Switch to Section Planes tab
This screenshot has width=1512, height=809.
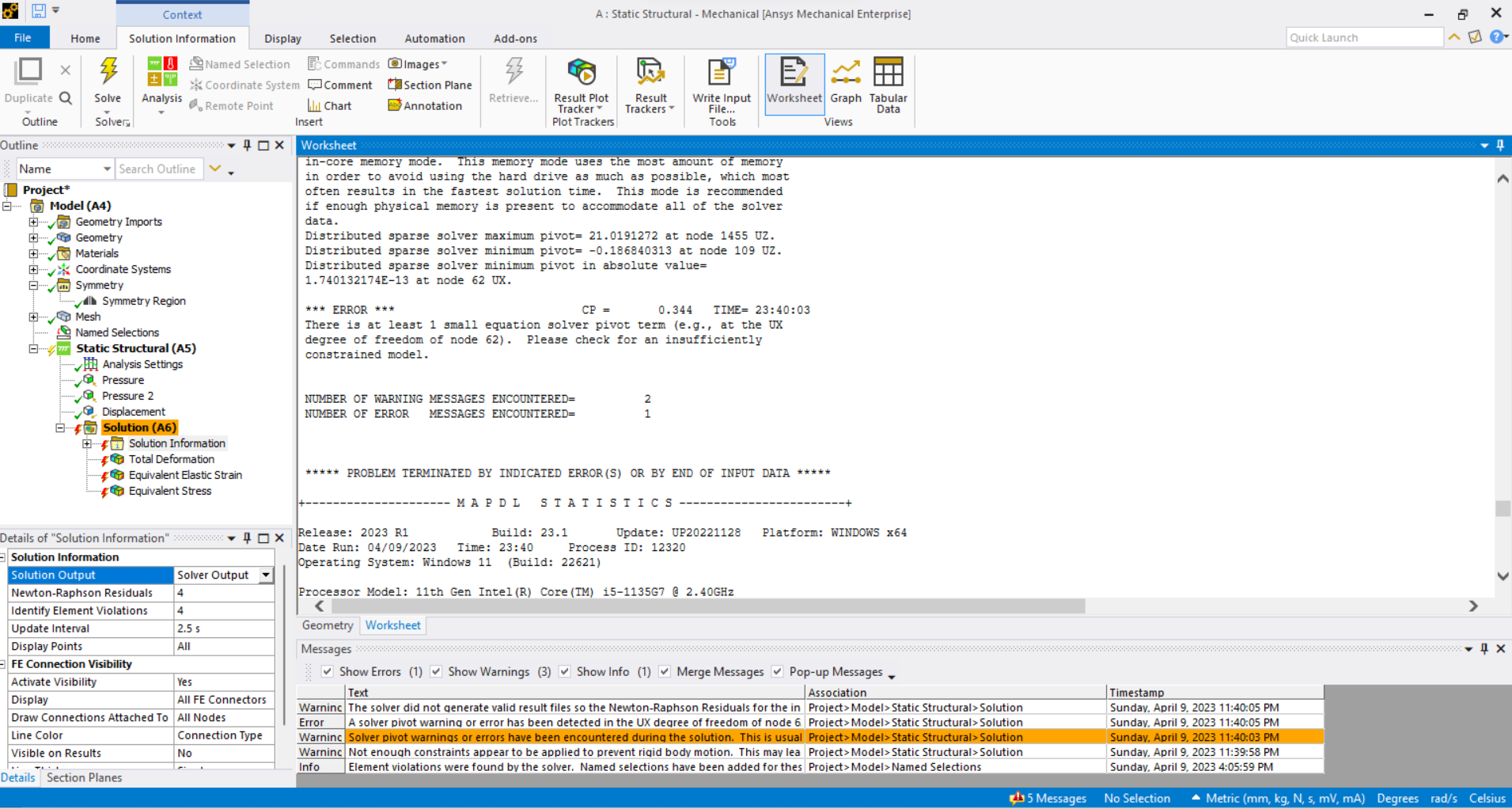point(84,777)
